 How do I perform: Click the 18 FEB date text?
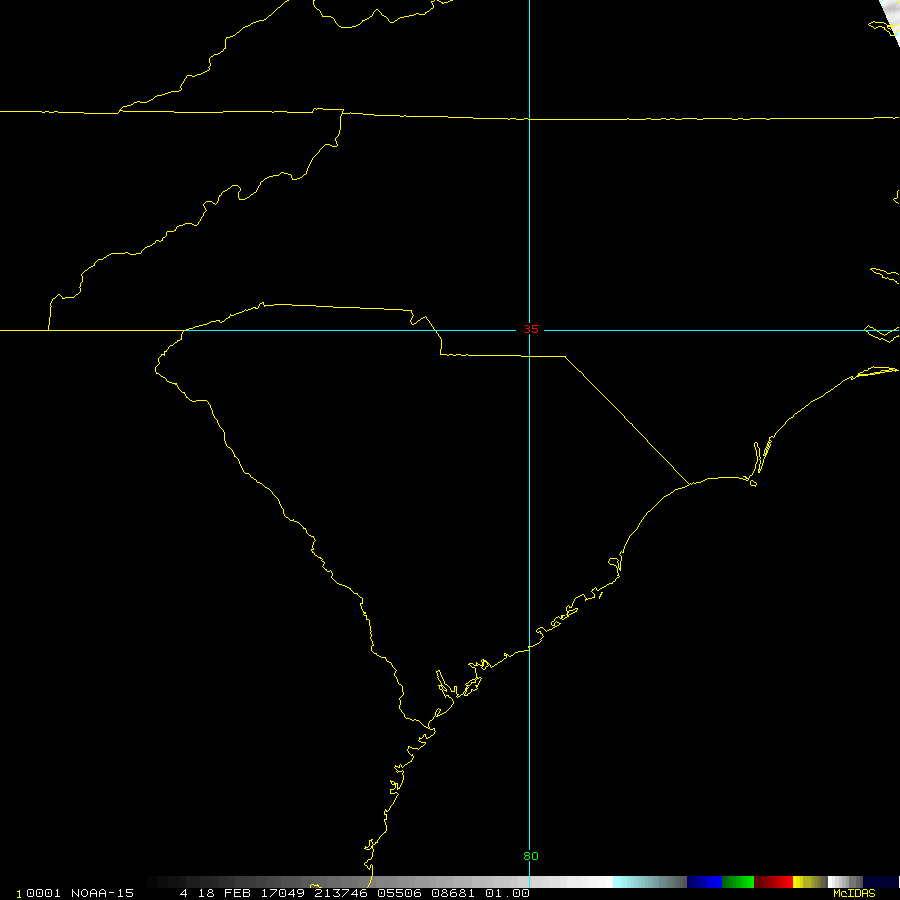[x=220, y=893]
